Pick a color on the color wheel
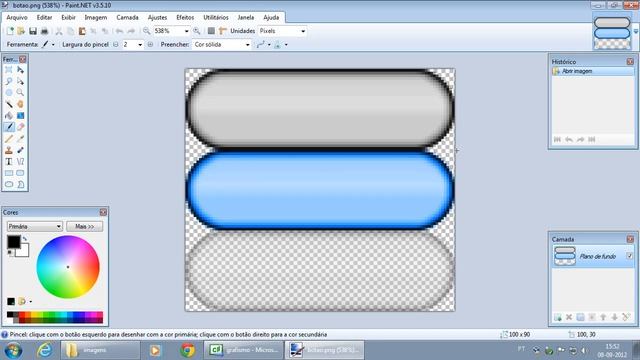Viewport: 640px width, 360px height. point(68,267)
